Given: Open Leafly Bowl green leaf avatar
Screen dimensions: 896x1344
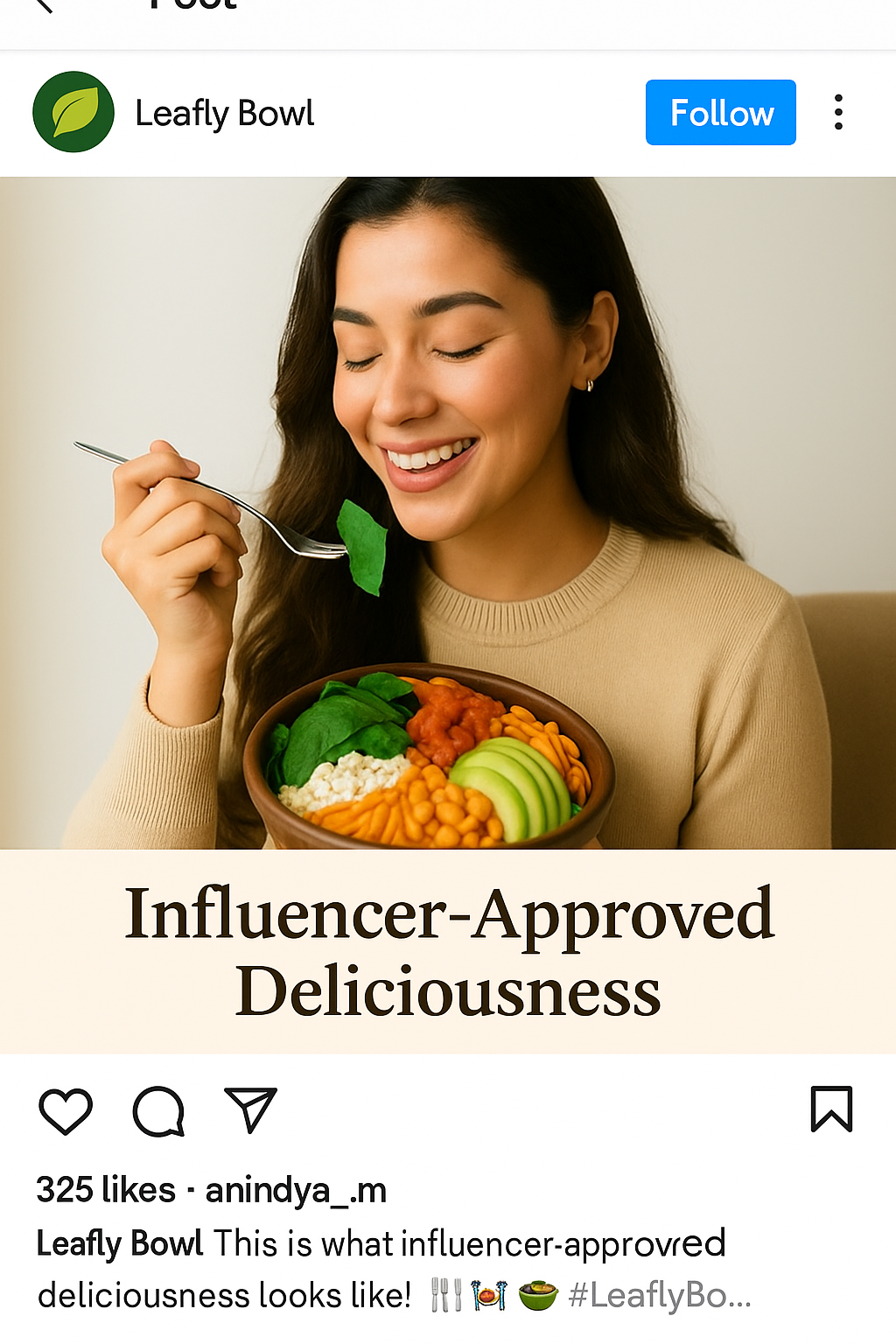Looking at the screenshot, I should click(73, 112).
